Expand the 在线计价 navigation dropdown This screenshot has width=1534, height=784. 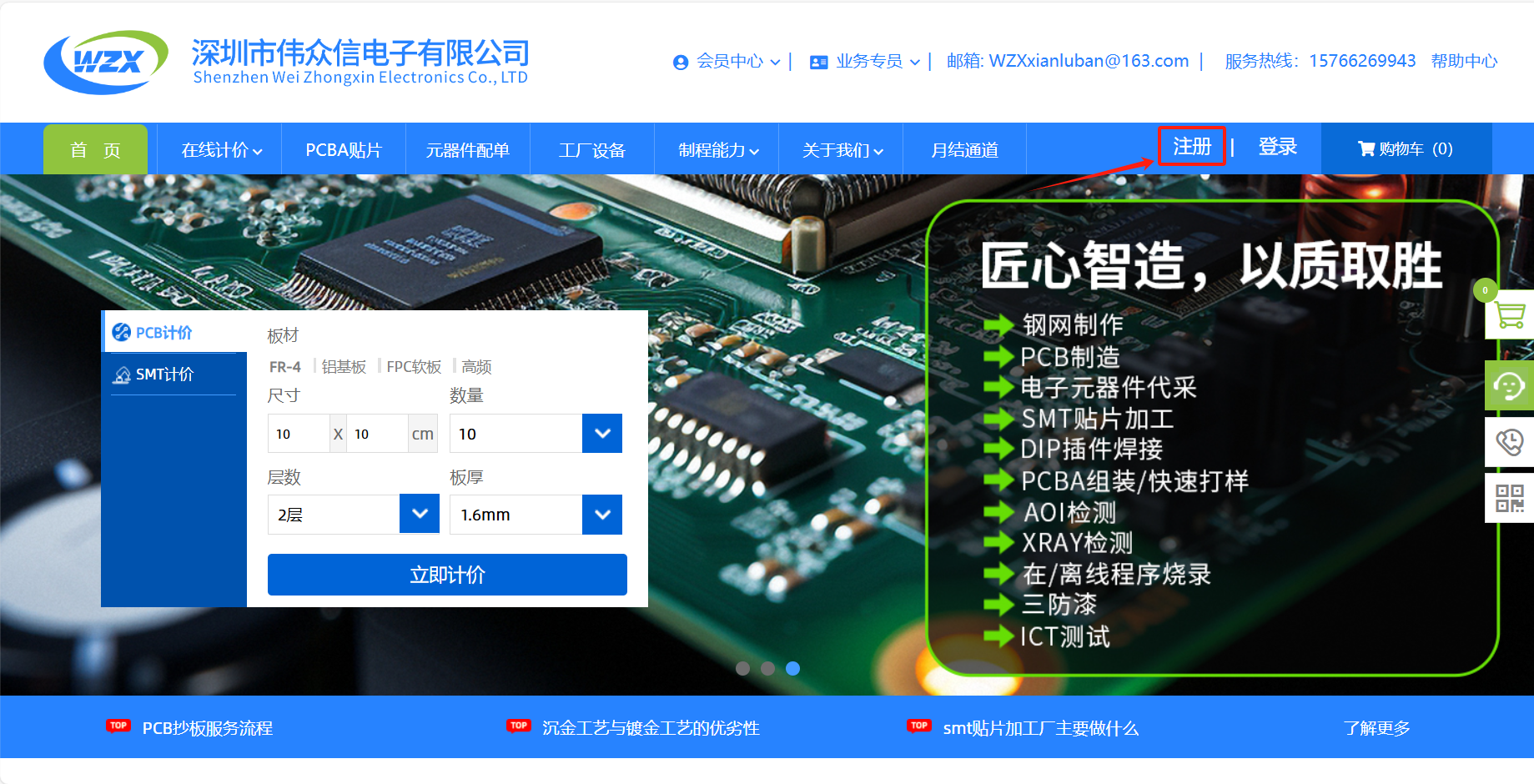point(219,149)
